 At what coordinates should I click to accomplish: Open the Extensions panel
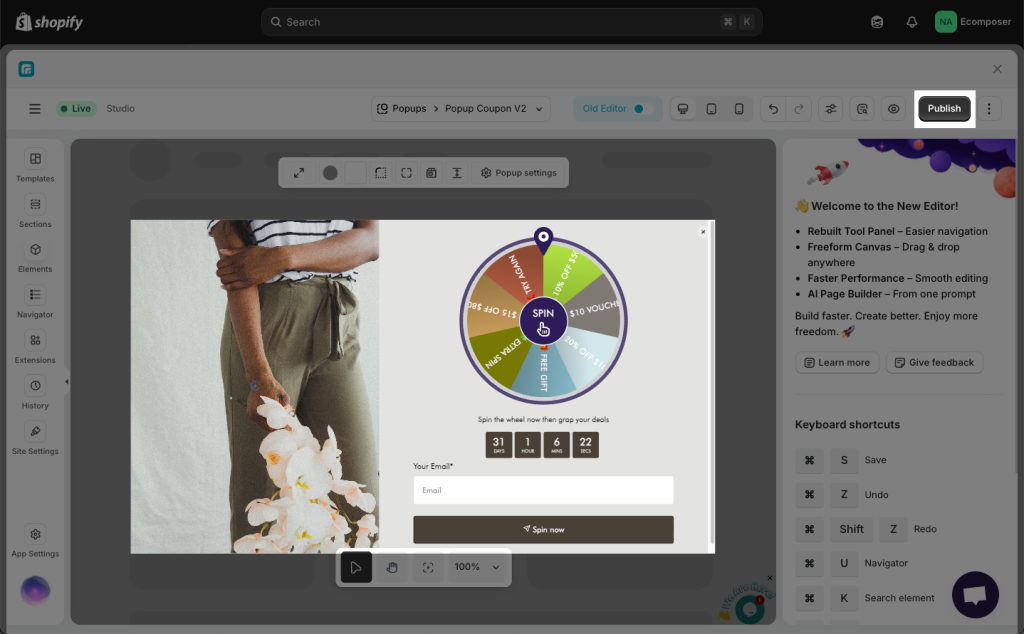[35, 347]
